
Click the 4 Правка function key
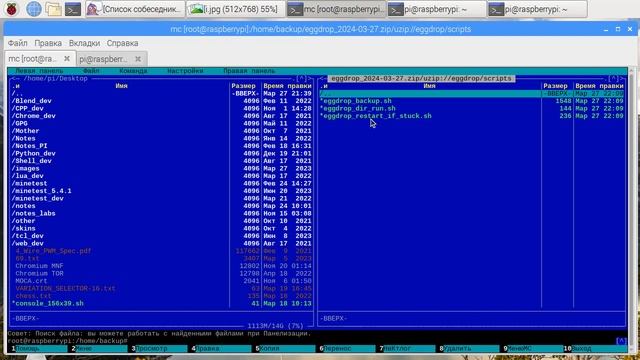[x=221, y=349]
